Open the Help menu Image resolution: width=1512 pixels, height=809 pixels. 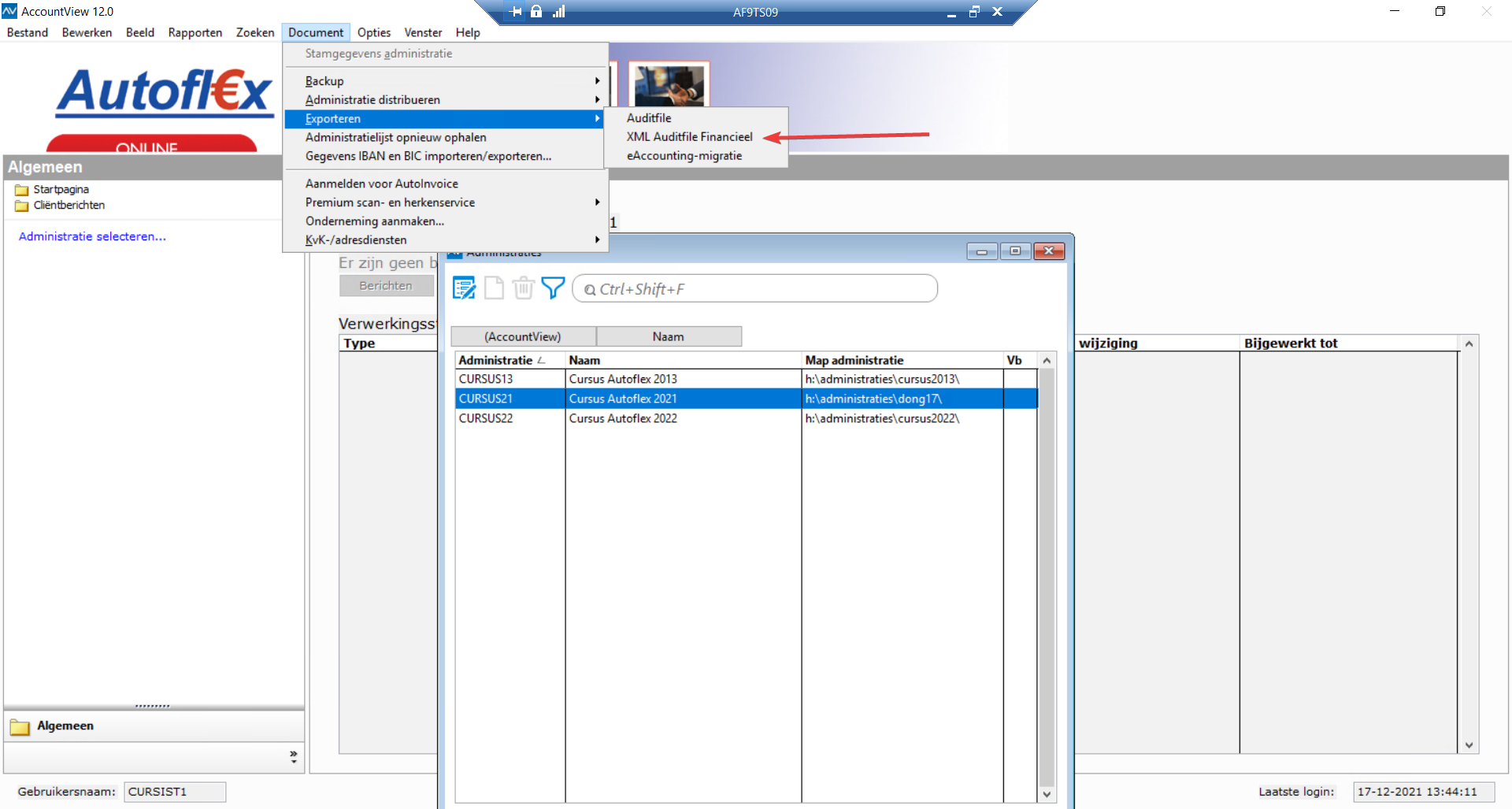pos(468,32)
